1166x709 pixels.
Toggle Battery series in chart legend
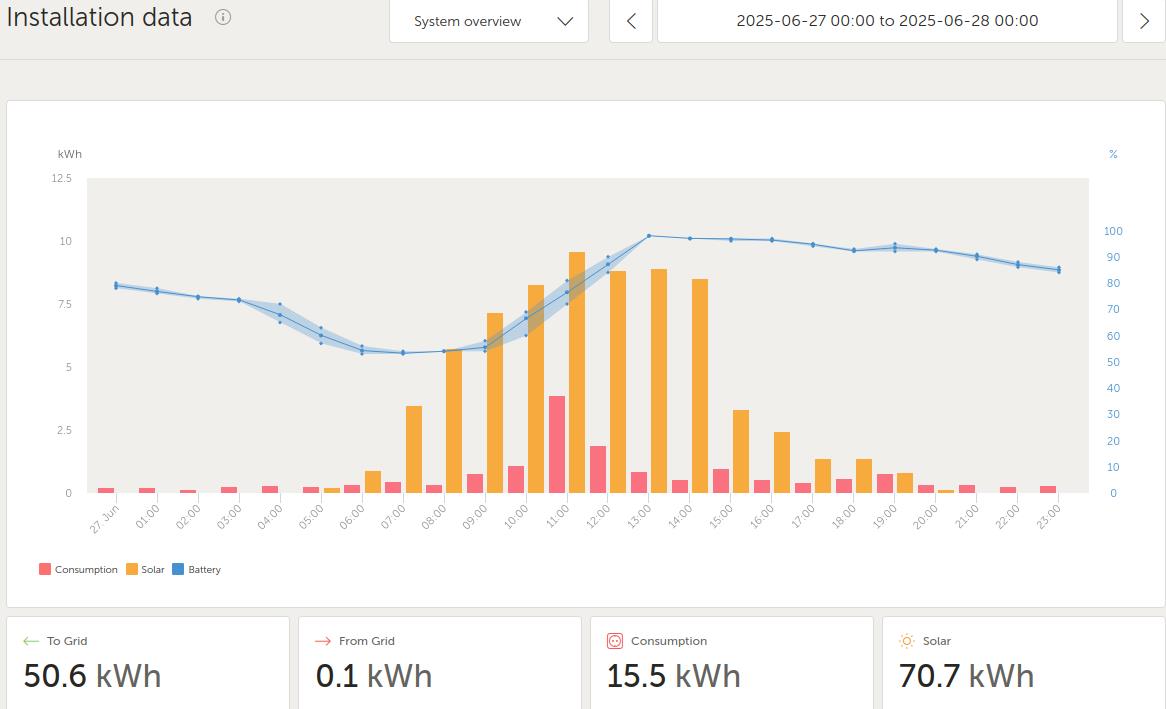tap(196, 569)
